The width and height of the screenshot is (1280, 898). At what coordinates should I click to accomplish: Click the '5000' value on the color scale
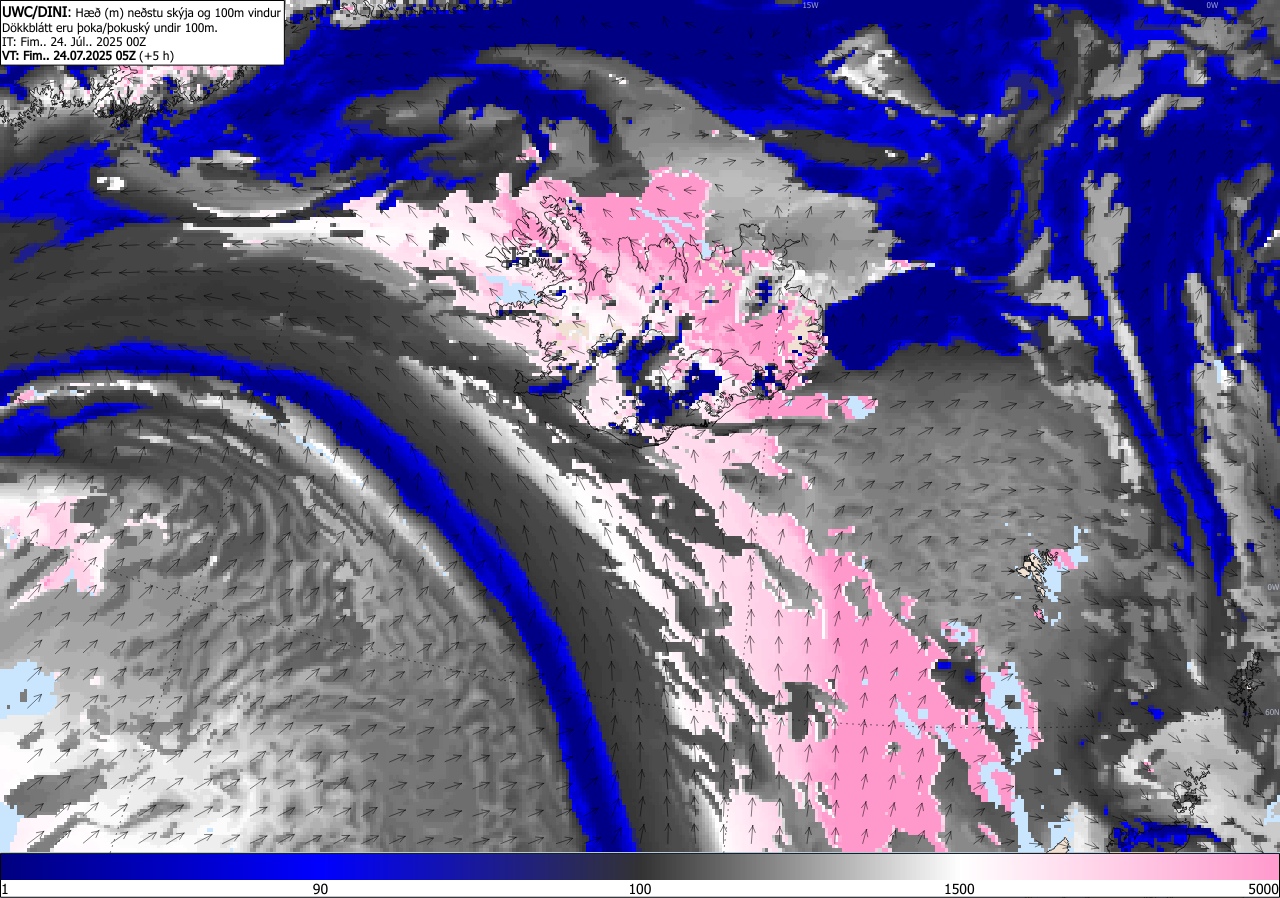pos(1263,889)
